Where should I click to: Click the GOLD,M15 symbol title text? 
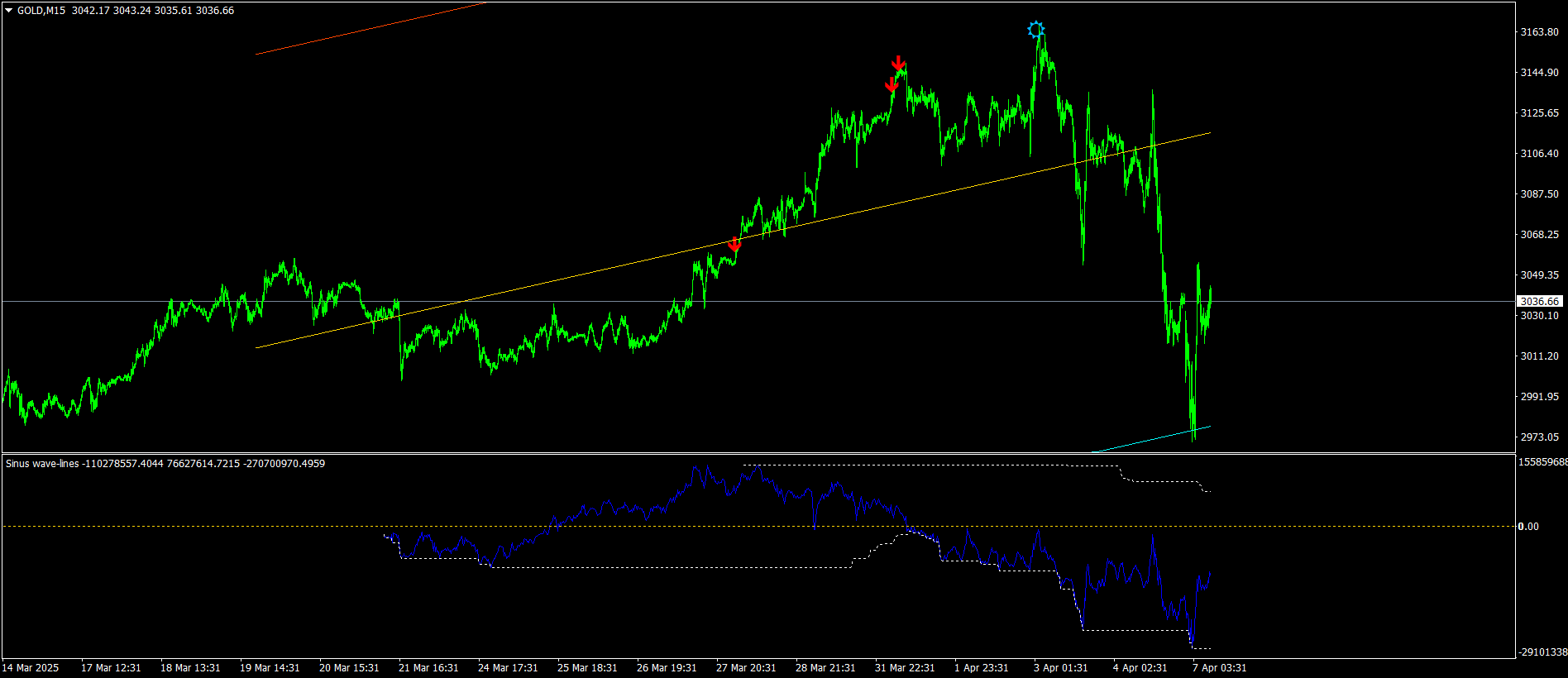coord(41,11)
